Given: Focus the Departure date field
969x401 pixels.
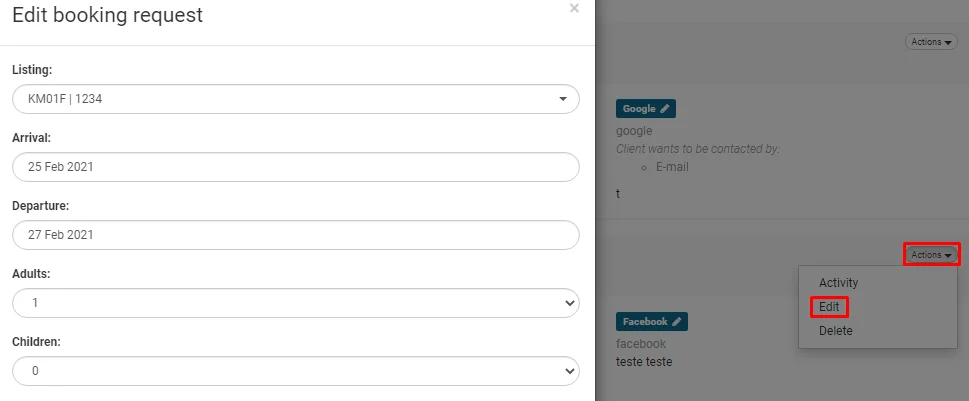Looking at the screenshot, I should (296, 234).
